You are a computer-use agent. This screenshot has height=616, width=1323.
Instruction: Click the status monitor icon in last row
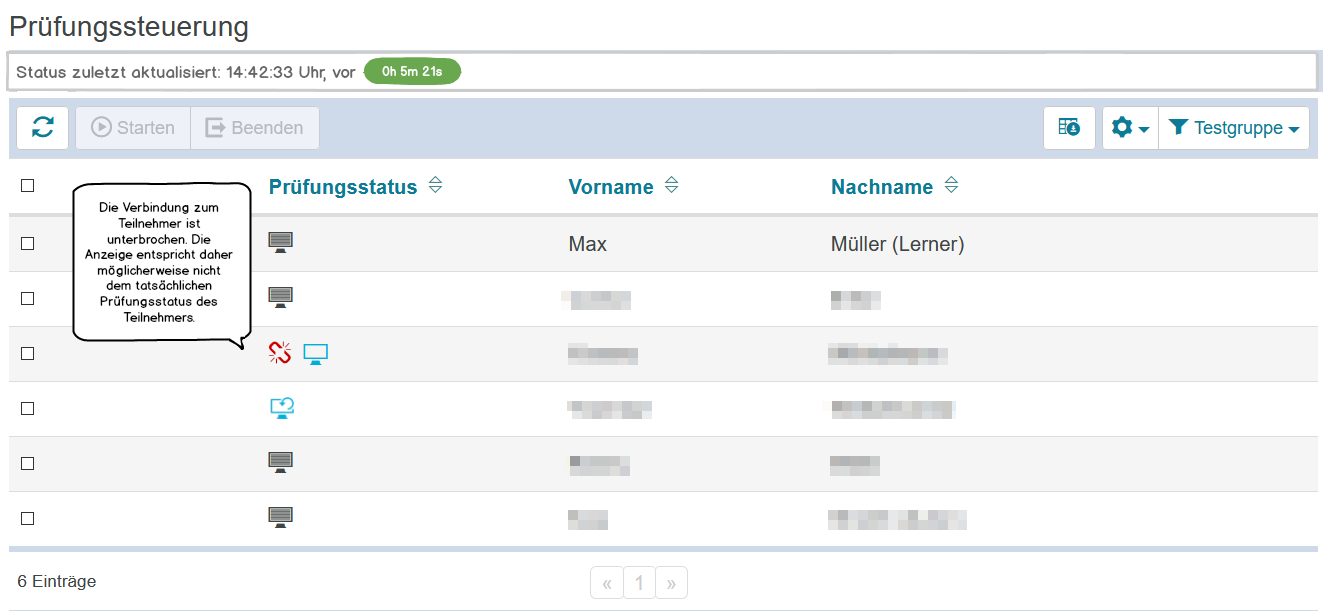point(281,518)
